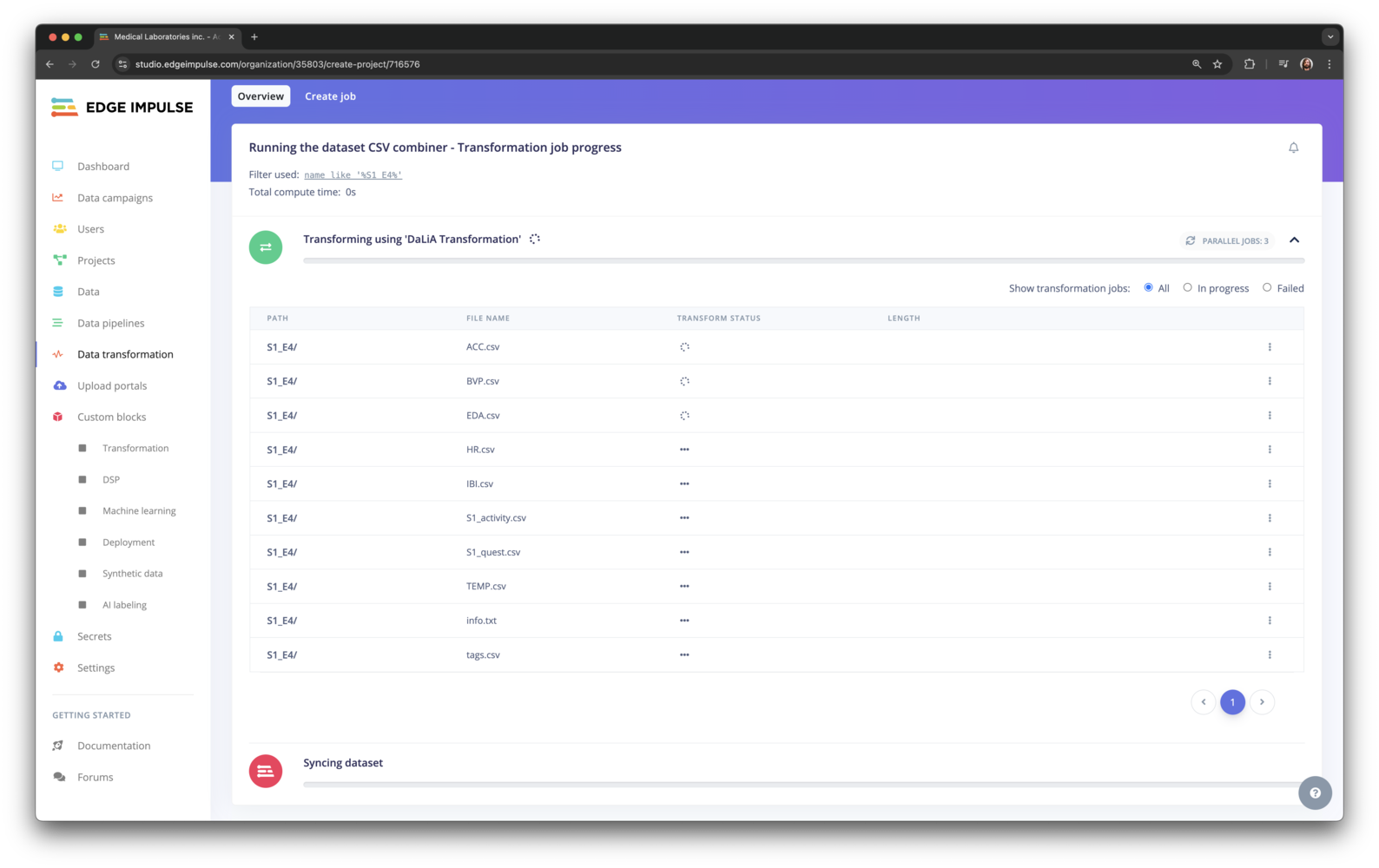Switch to the Create job tab

330,96
